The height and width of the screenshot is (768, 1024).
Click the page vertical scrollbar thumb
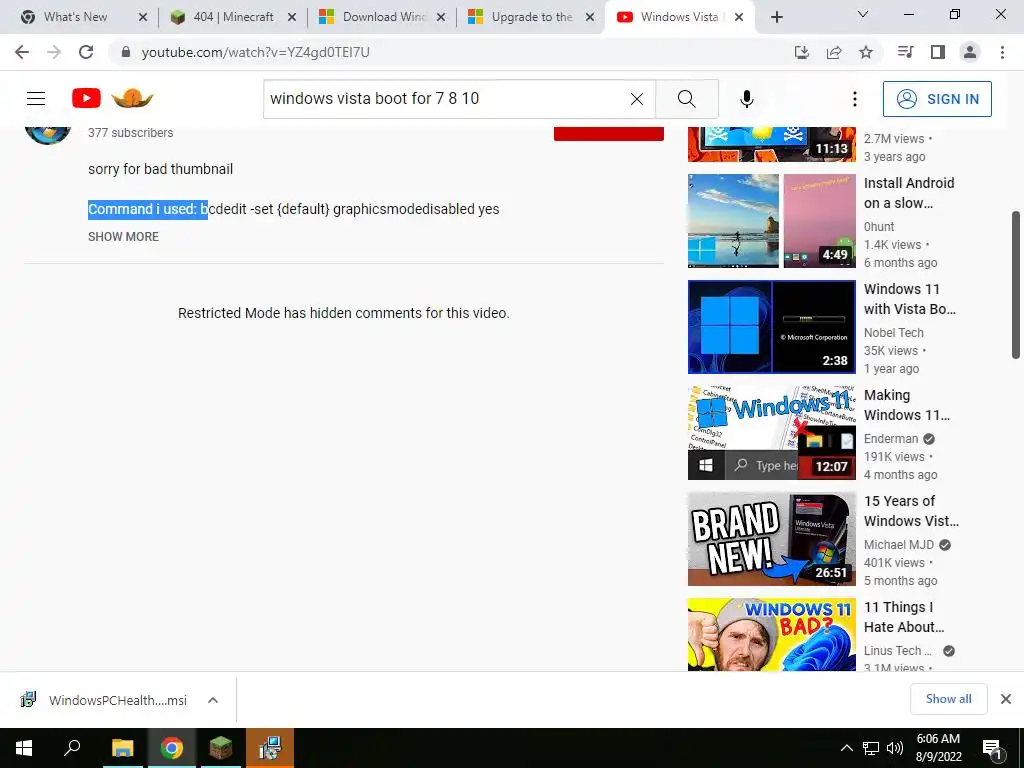point(1016,285)
